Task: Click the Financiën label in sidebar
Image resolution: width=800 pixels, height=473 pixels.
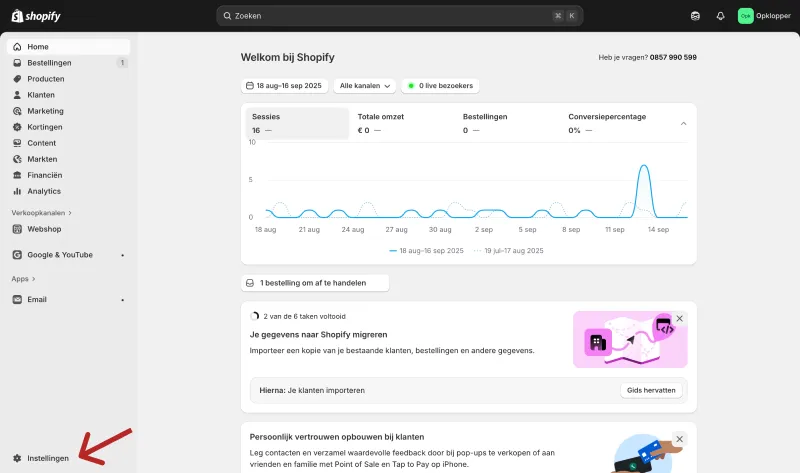Action: [45, 175]
